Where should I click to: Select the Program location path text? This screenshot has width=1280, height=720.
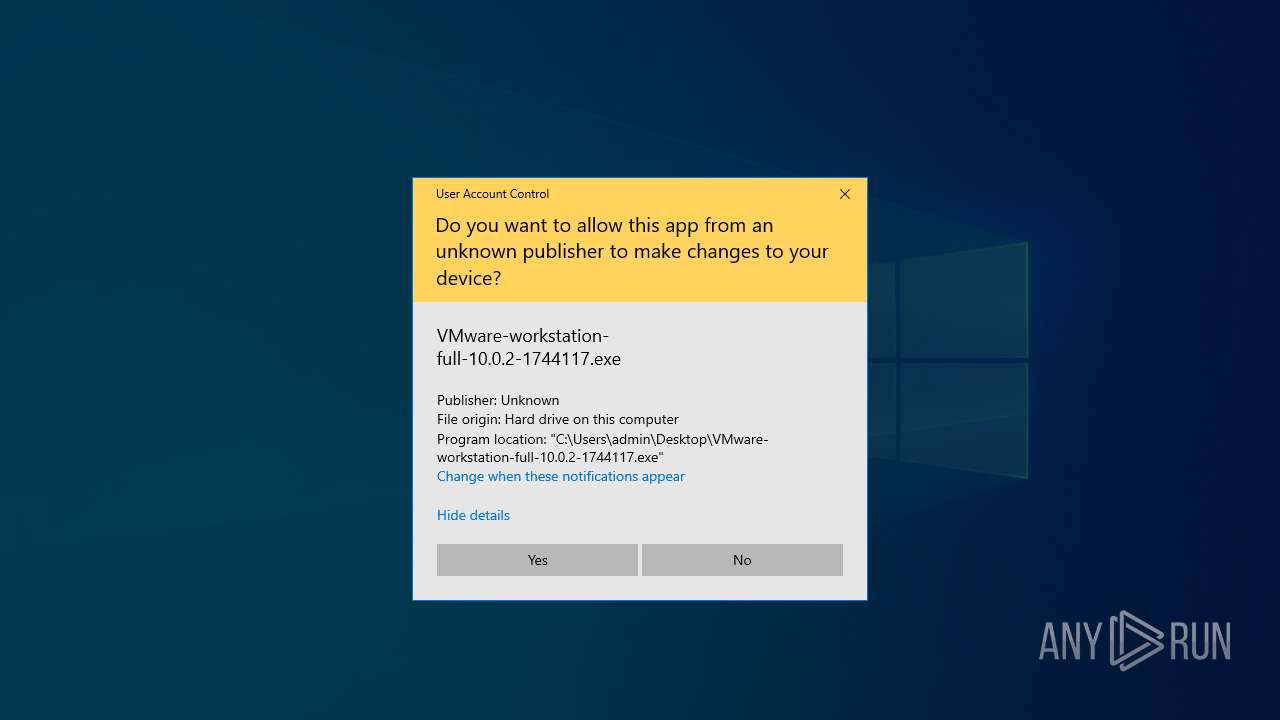[x=603, y=448]
